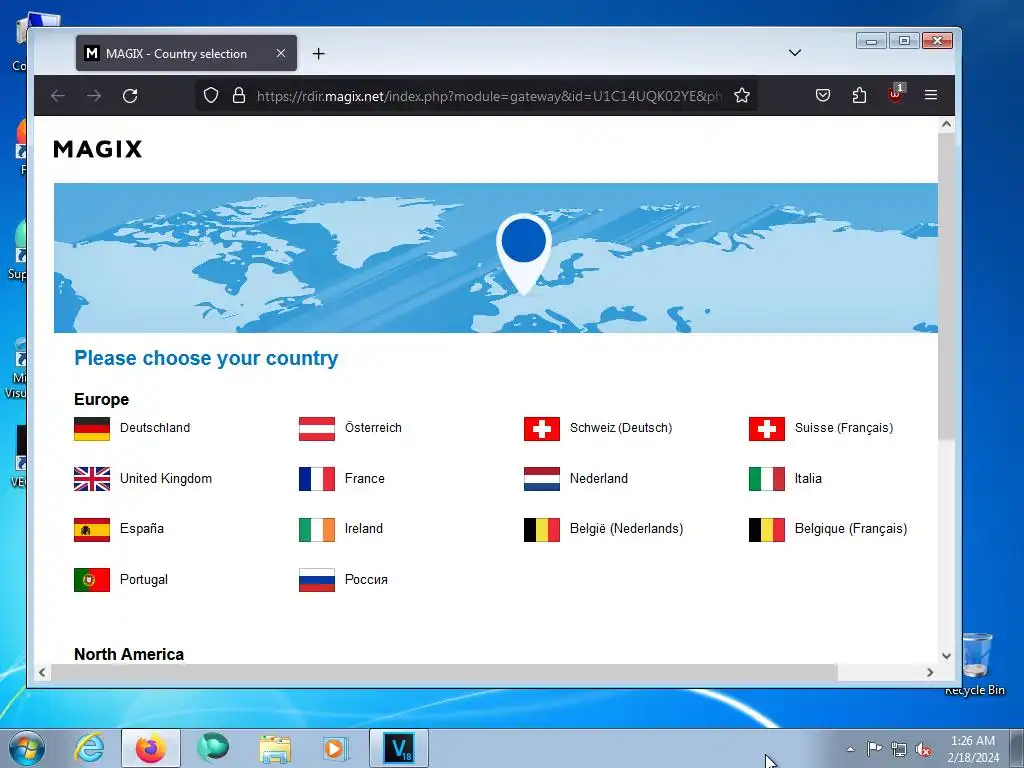Click the vertical scrollbar up arrow

tap(946, 124)
